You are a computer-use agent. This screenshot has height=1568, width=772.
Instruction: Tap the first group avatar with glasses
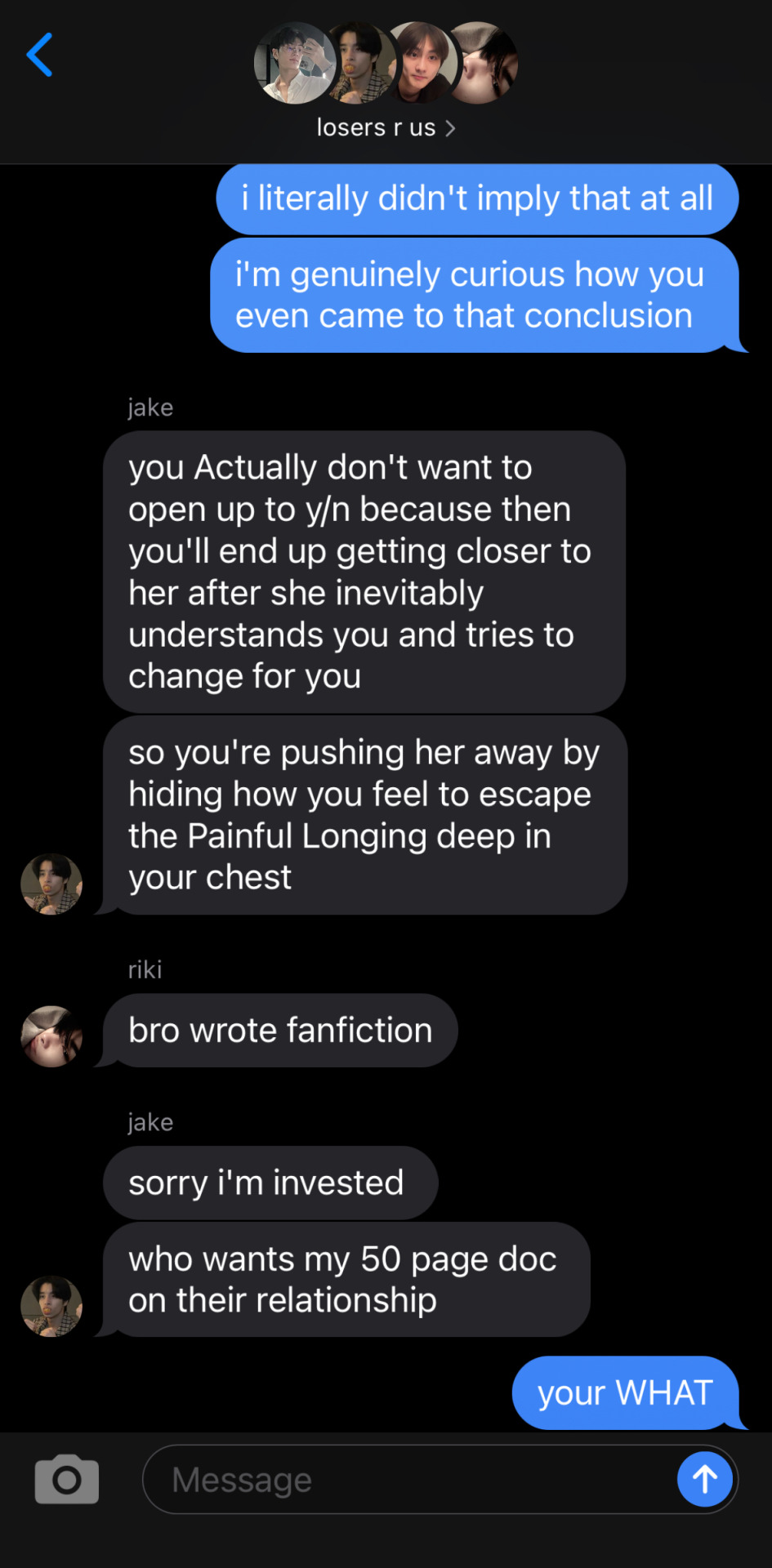295,63
